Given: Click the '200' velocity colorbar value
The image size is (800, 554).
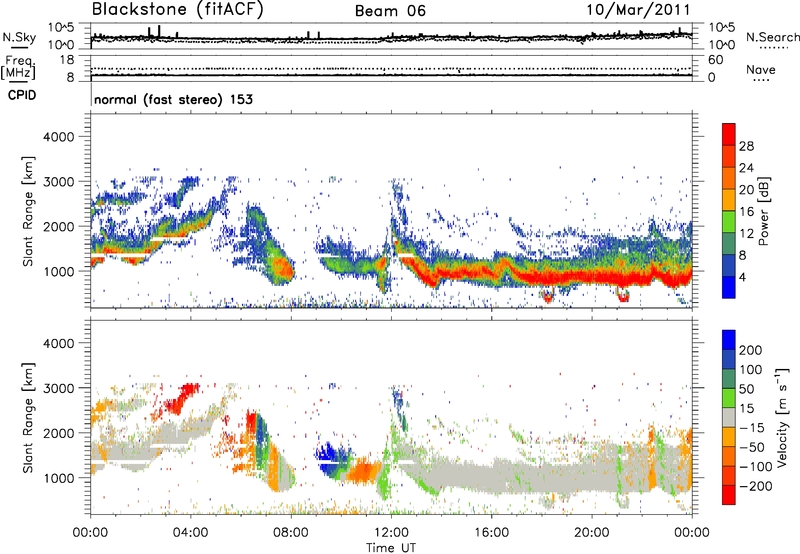Looking at the screenshot, I should click(x=751, y=350).
